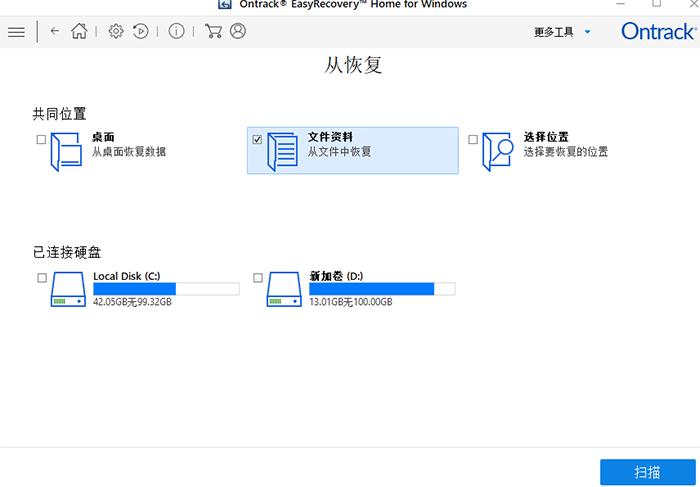The width and height of the screenshot is (700, 487).
Task: Click the 选择位置 search folder icon
Action: coord(498,152)
